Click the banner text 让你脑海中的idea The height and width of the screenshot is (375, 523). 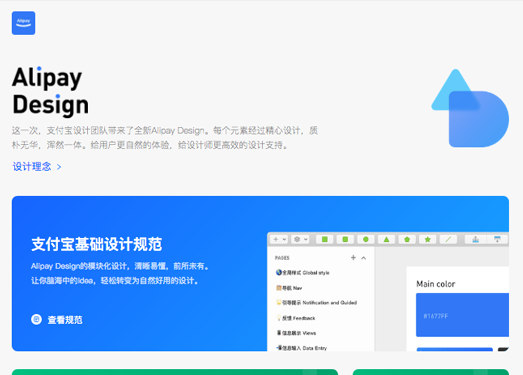pos(115,281)
